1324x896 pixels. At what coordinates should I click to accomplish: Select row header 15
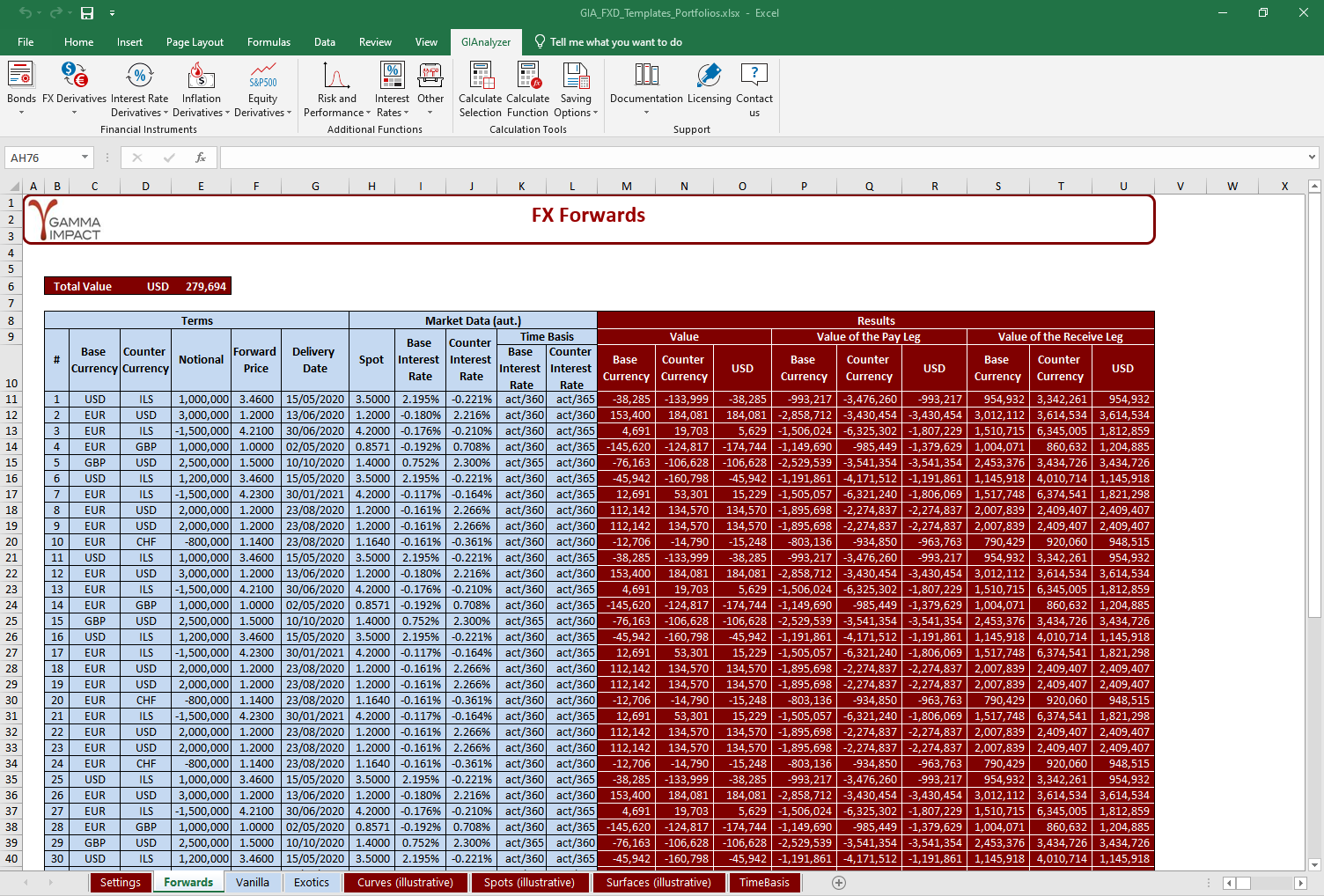click(11, 462)
